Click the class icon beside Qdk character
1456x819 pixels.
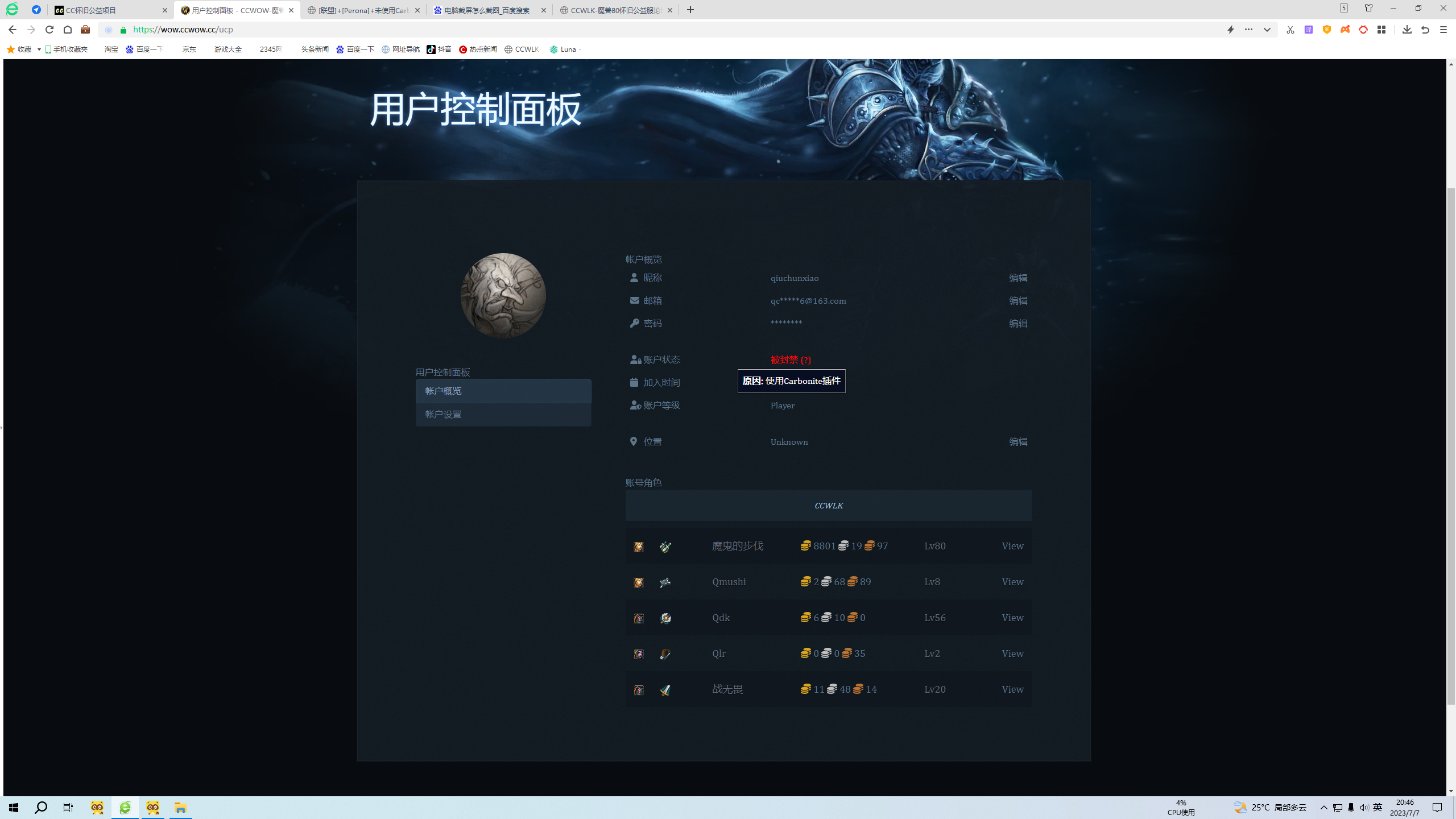click(665, 618)
